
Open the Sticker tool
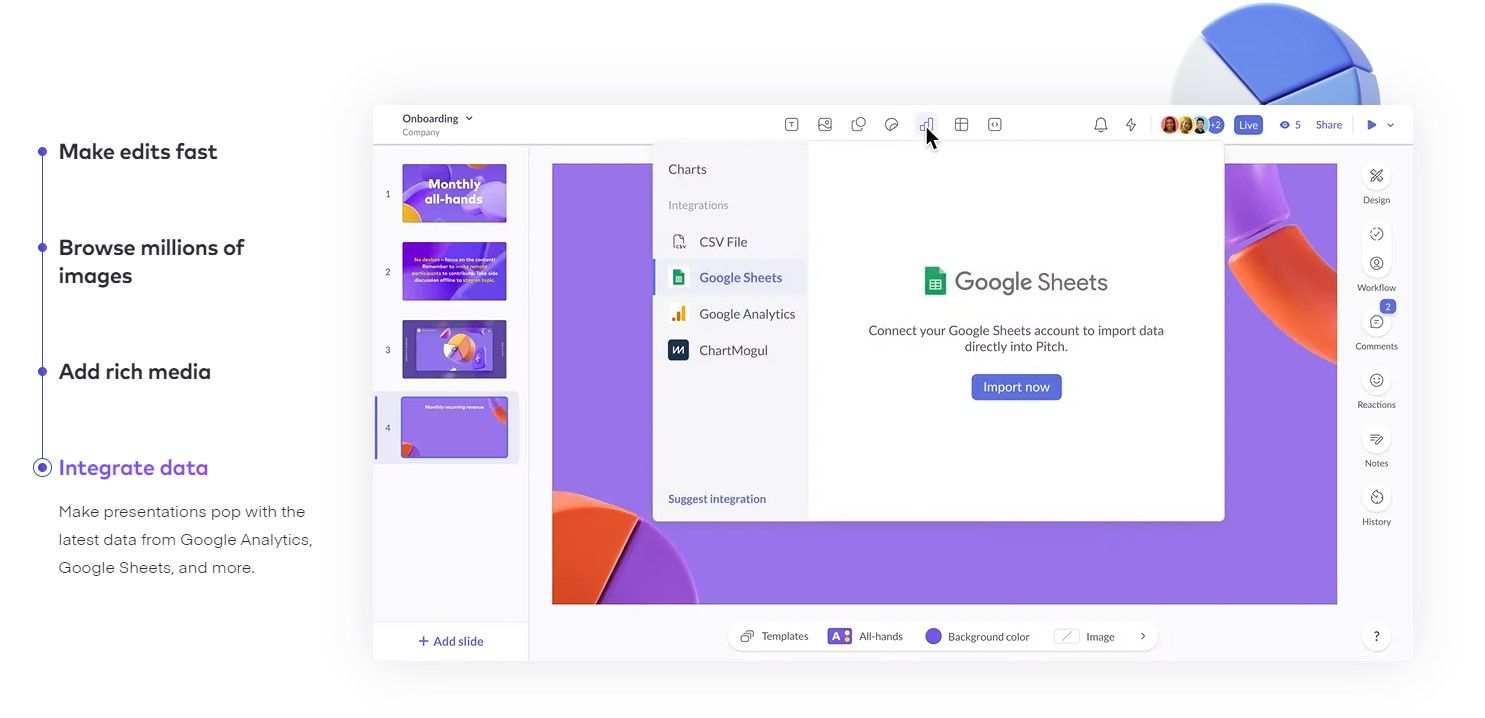(x=892, y=125)
